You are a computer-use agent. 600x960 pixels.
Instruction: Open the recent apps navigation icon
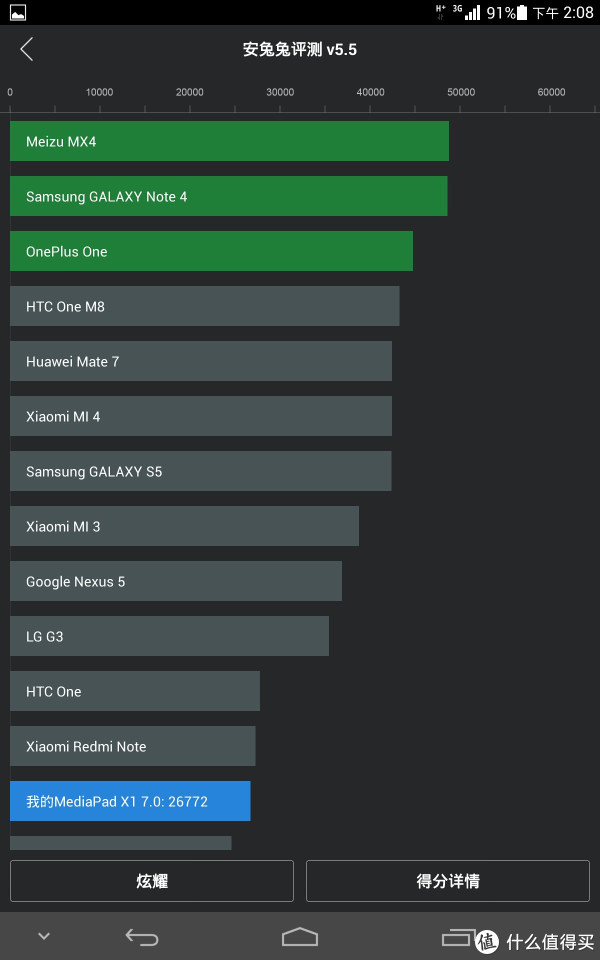coord(458,937)
